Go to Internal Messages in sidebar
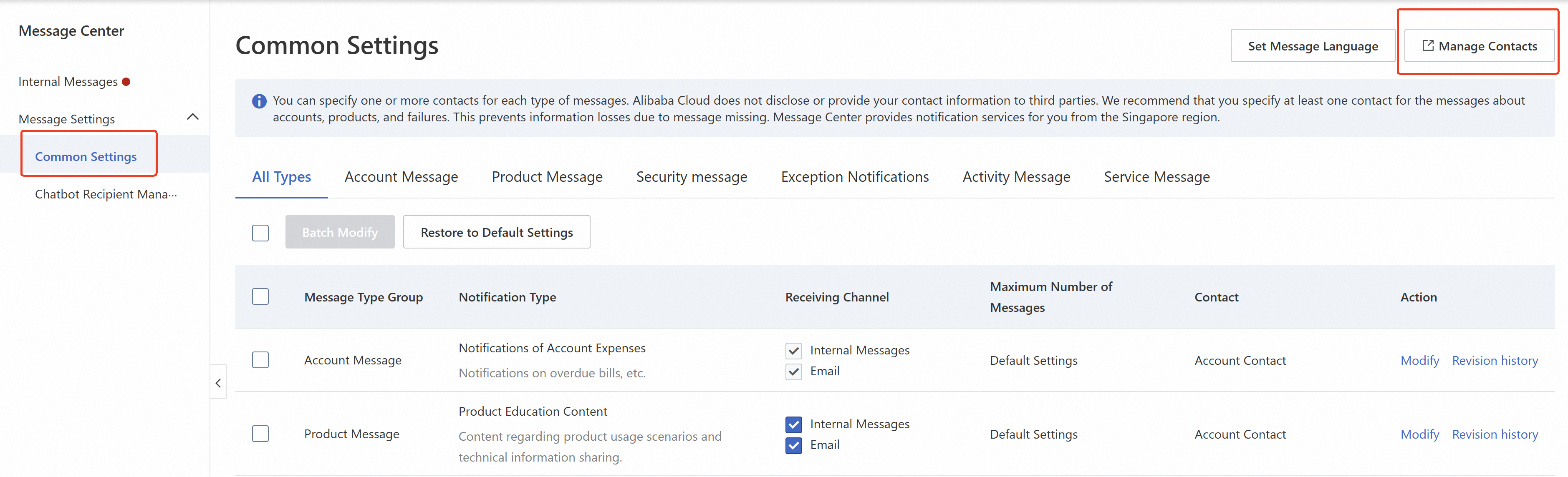Viewport: 1568px width, 477px height. pyautogui.click(x=68, y=82)
